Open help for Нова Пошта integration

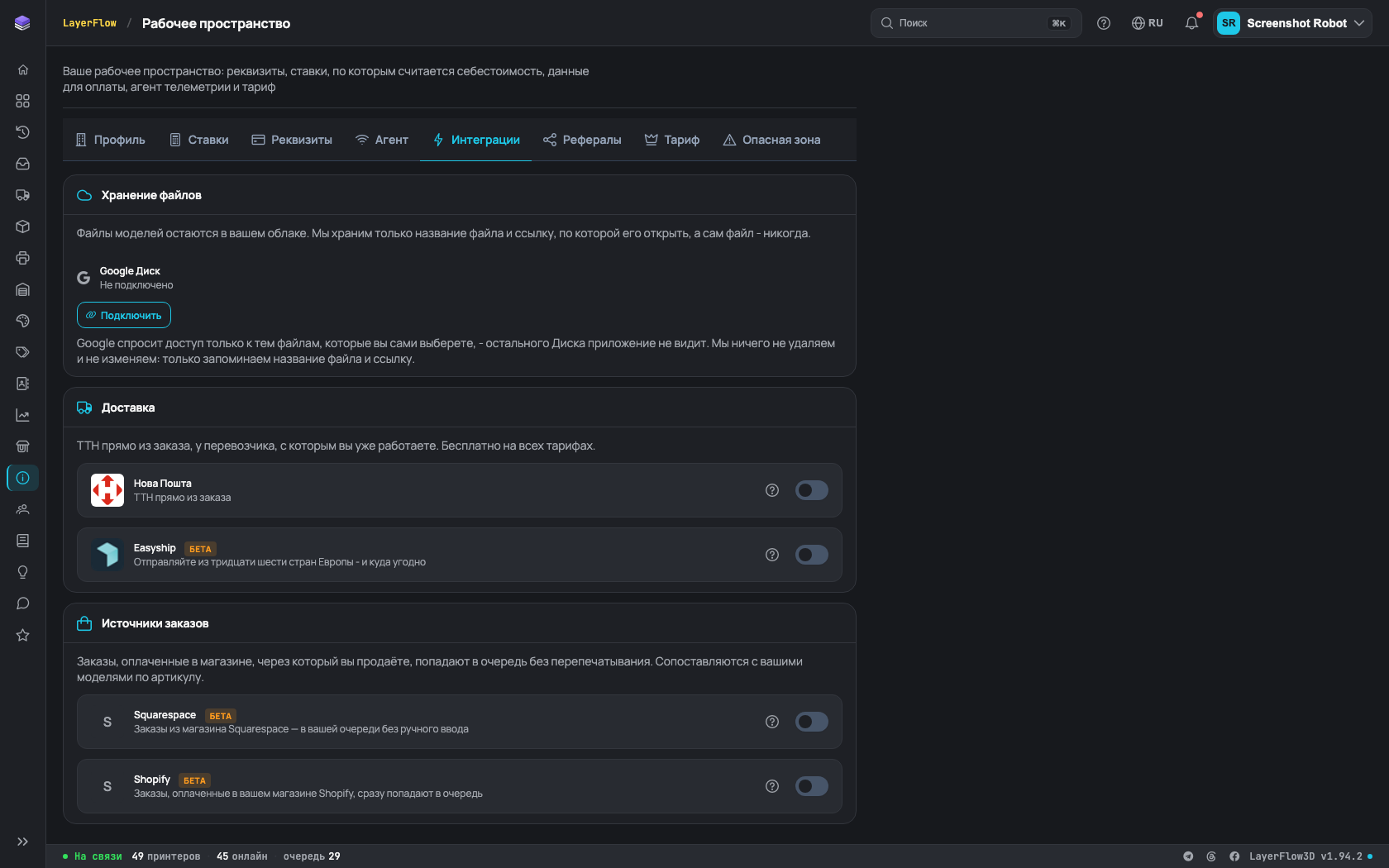[772, 490]
